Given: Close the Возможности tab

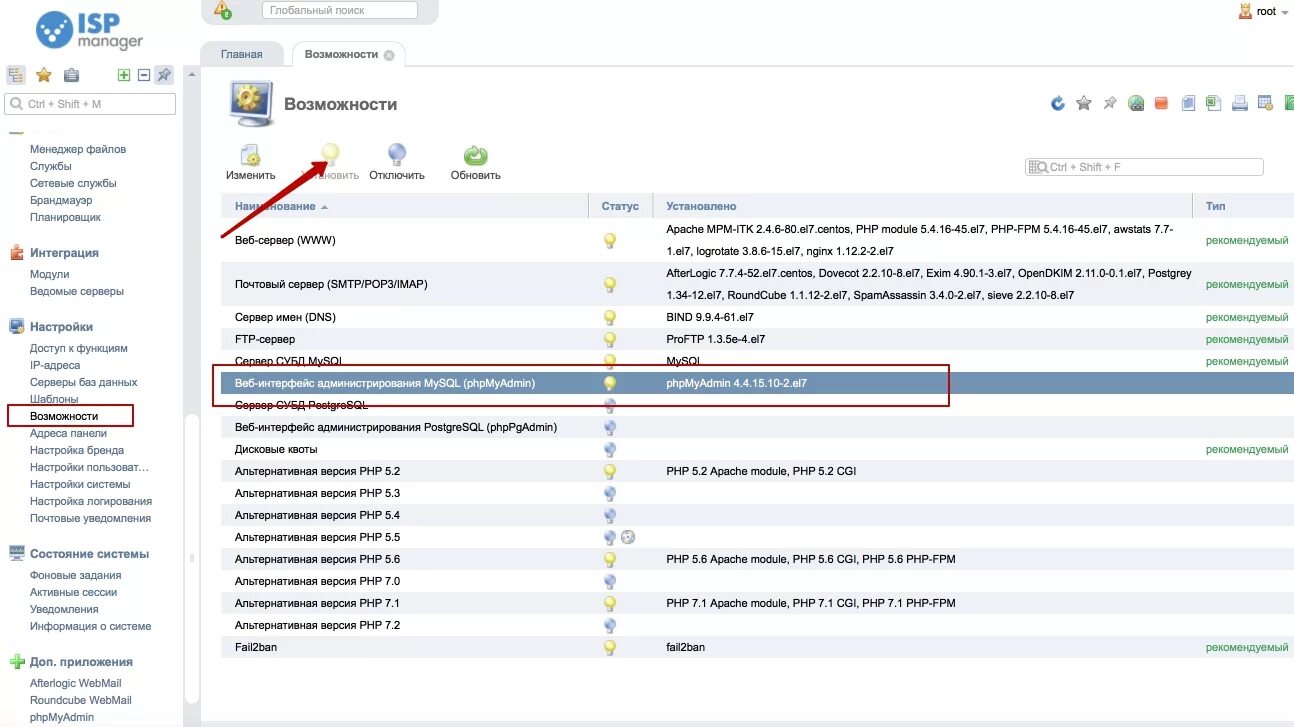Looking at the screenshot, I should pyautogui.click(x=389, y=55).
